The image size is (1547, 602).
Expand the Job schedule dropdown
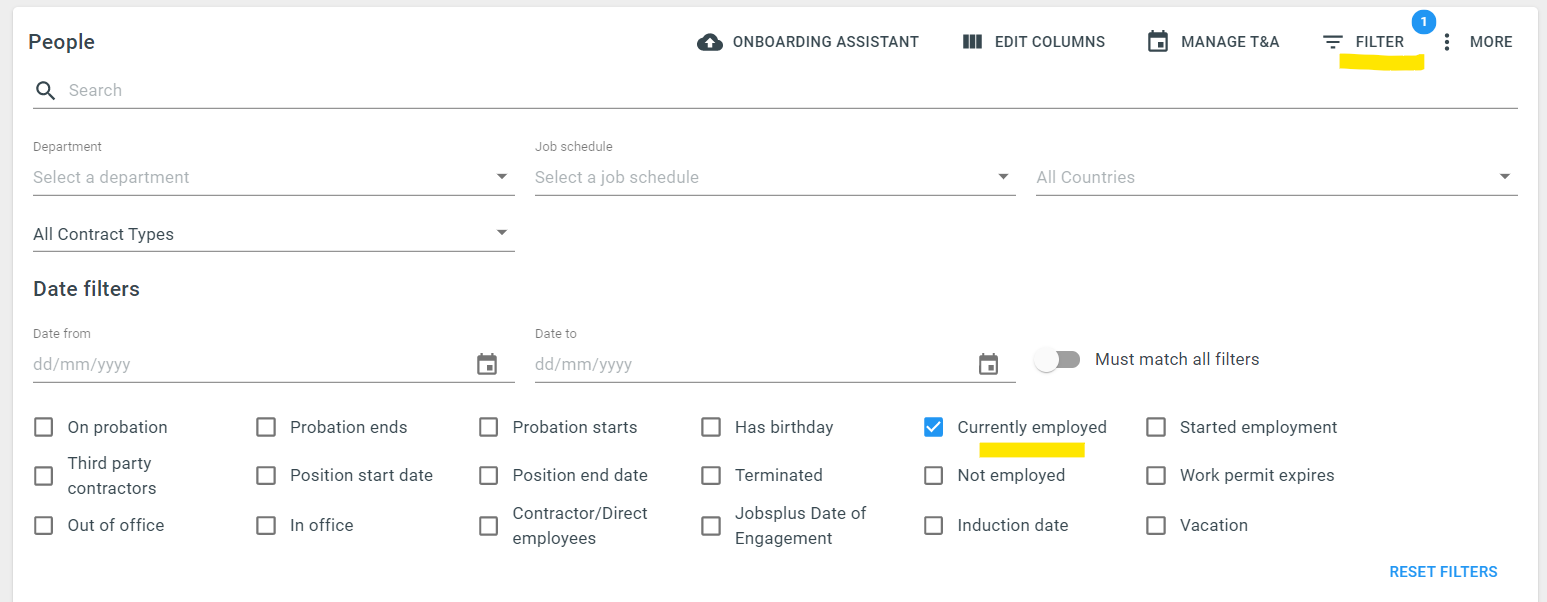click(775, 177)
